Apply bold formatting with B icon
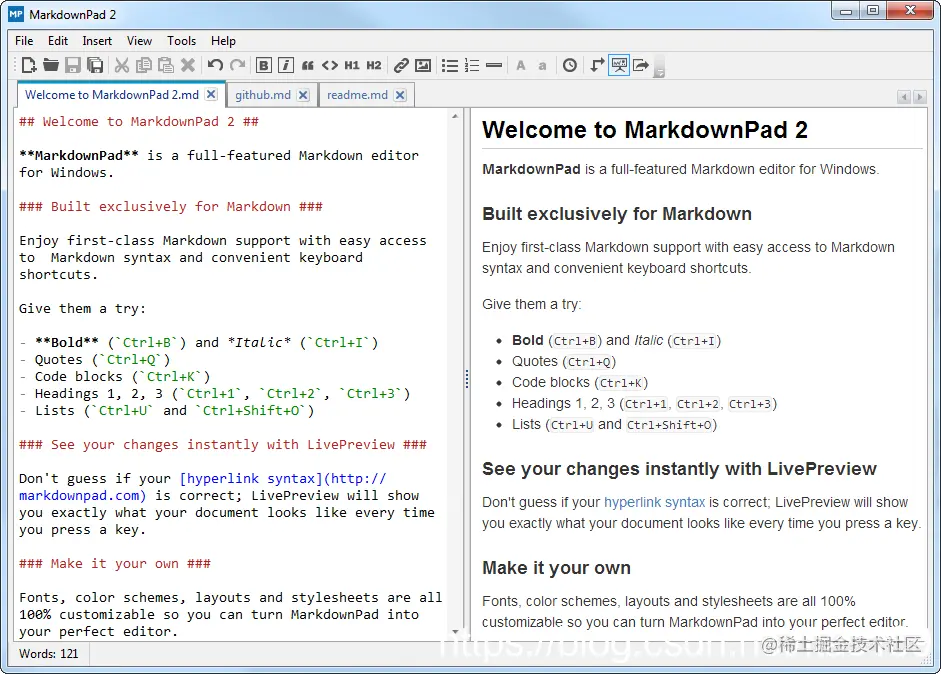Screen dimensions: 941x674 (x=263, y=65)
